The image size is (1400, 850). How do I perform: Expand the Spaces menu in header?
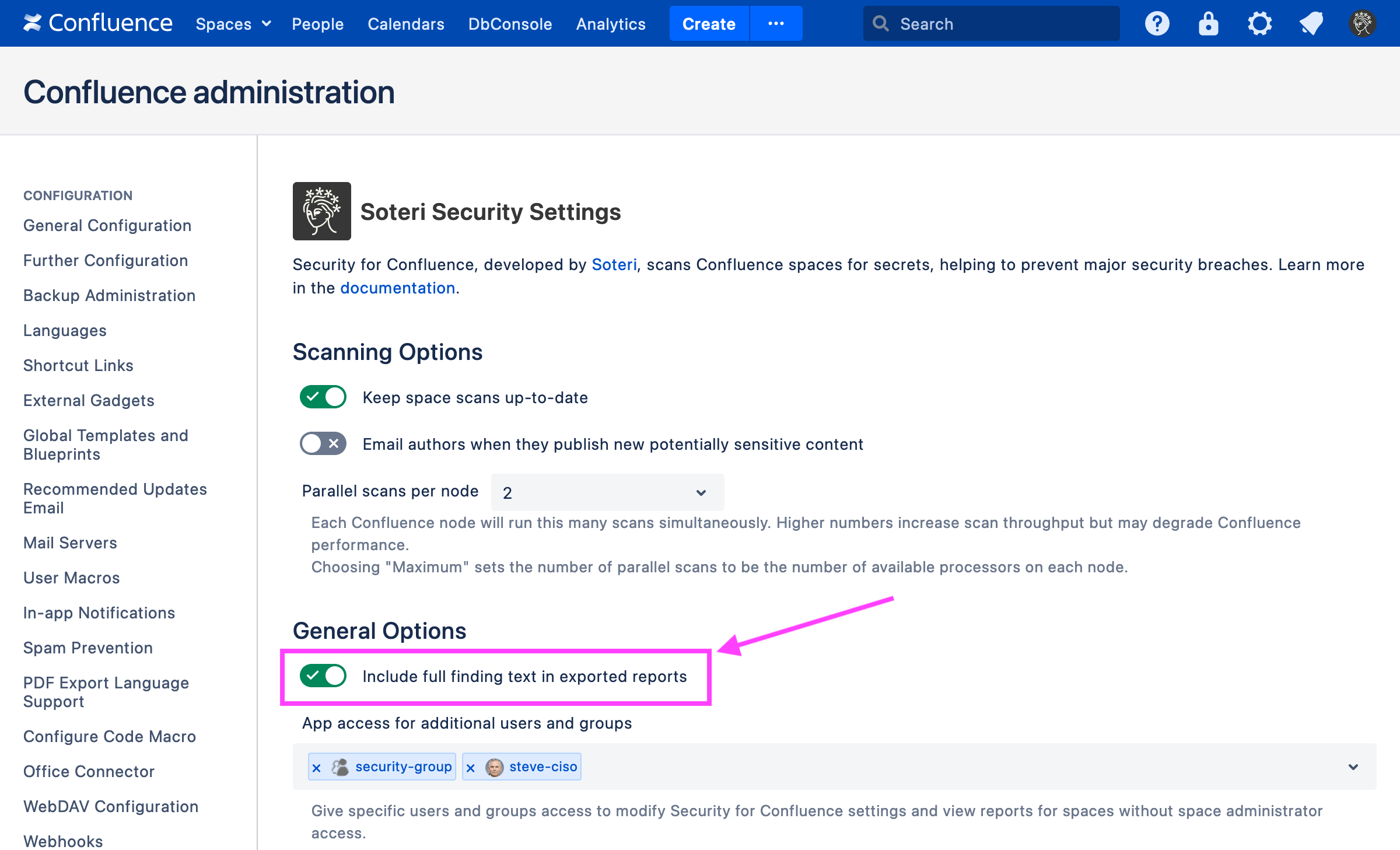233,24
